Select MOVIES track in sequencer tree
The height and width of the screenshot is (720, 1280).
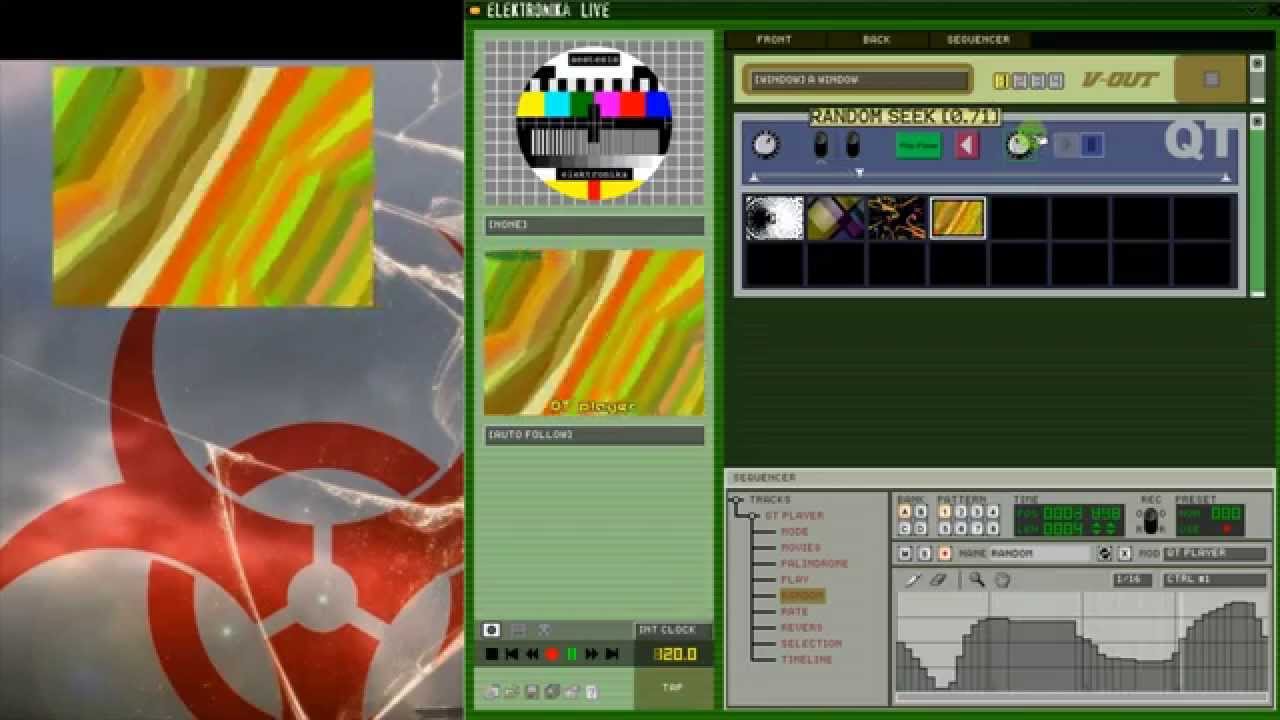pos(800,548)
